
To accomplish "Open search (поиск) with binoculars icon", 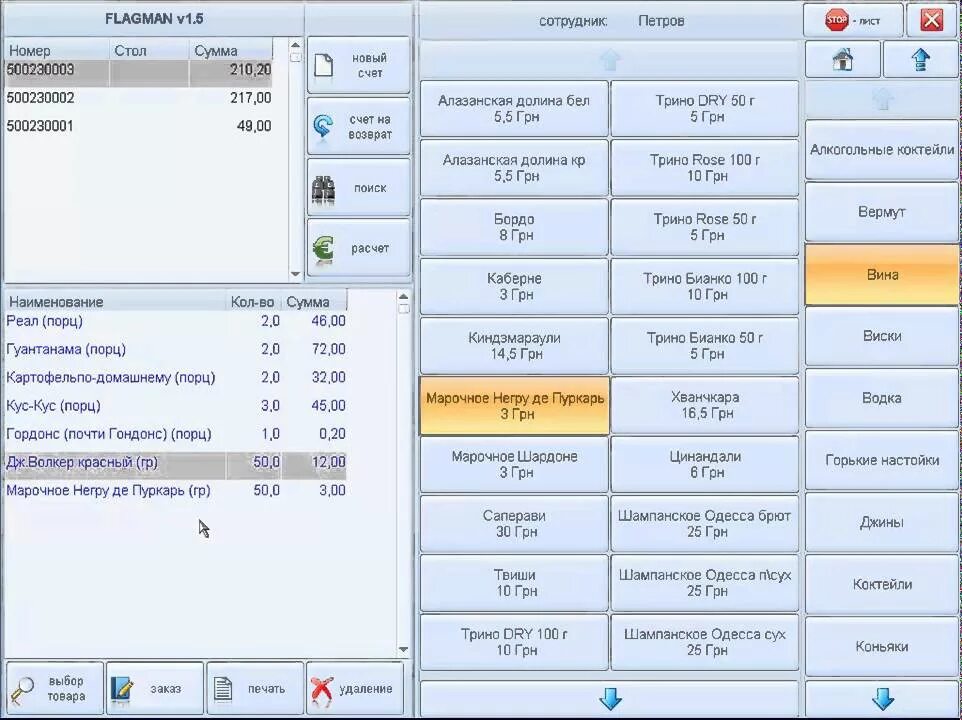I will click(x=358, y=188).
